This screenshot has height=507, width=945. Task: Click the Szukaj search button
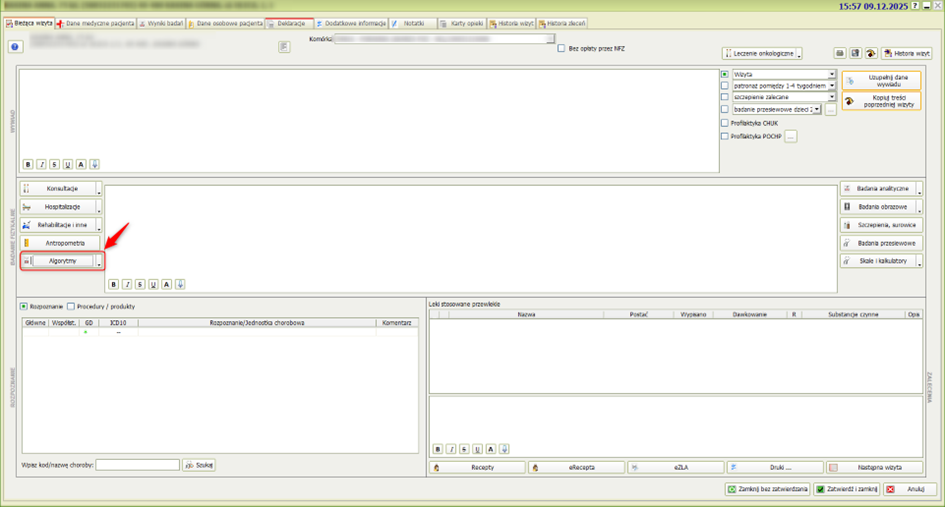(x=199, y=465)
